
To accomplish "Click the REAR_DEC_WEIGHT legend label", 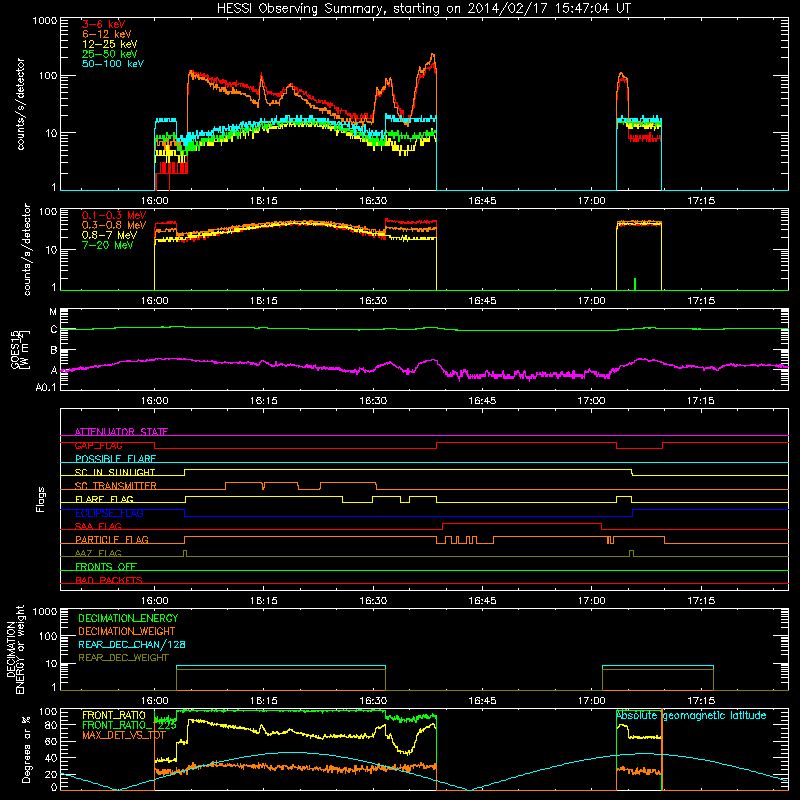I will pyautogui.click(x=123, y=658).
